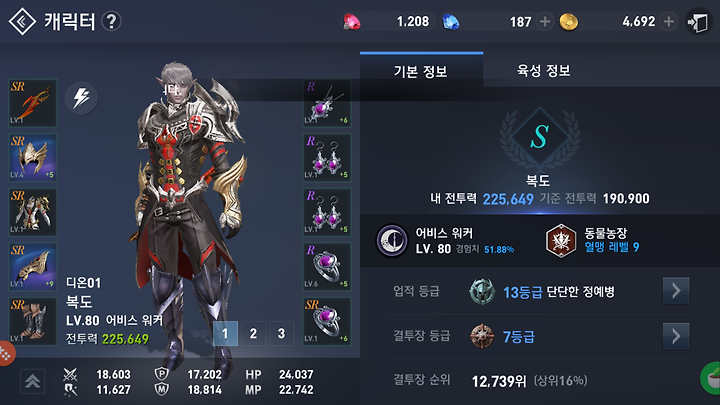
Task: Expand the 결투장 등급 details arrow
Action: point(676,336)
